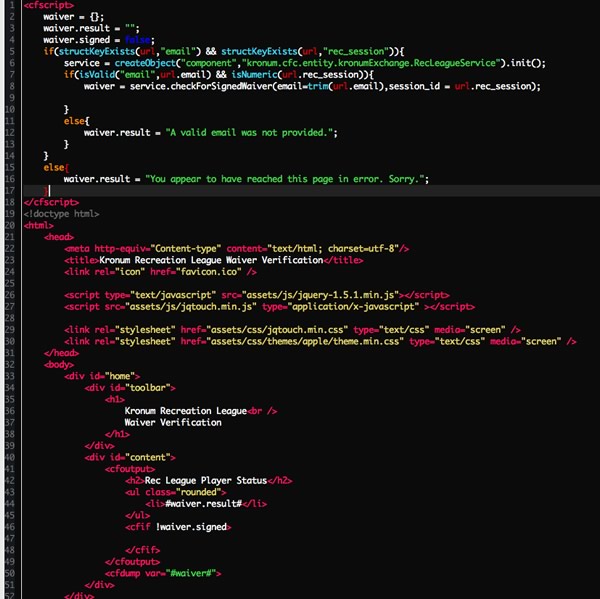Click the <br /> tag on line 36
The height and width of the screenshot is (599, 600).
point(262,411)
